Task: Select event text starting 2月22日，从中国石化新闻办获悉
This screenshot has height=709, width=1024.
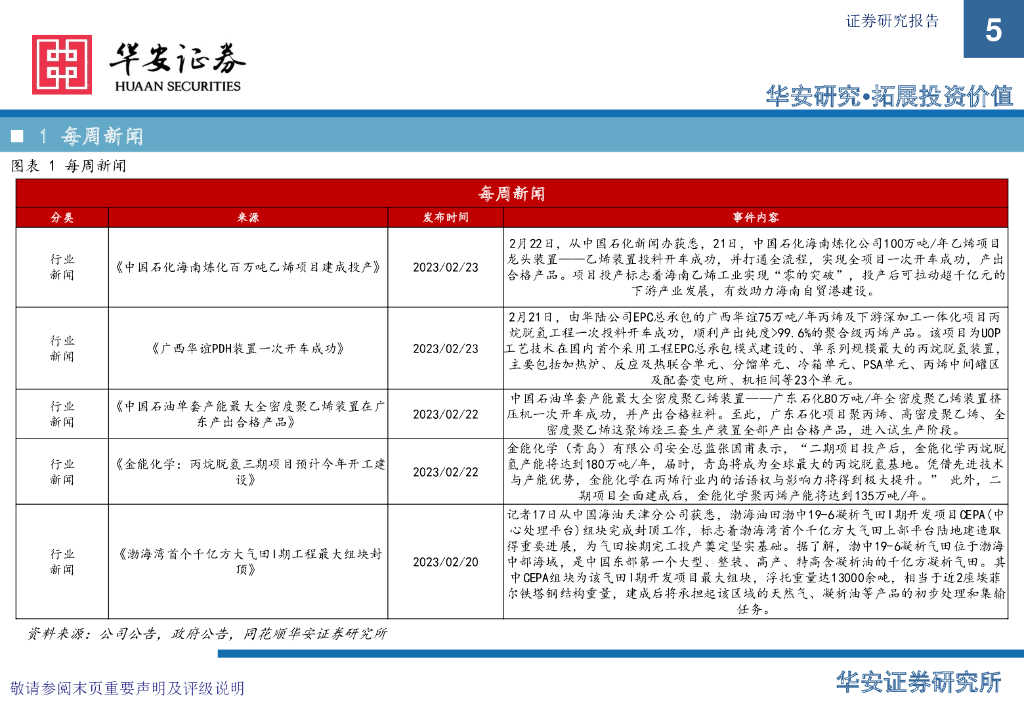Action: point(756,267)
